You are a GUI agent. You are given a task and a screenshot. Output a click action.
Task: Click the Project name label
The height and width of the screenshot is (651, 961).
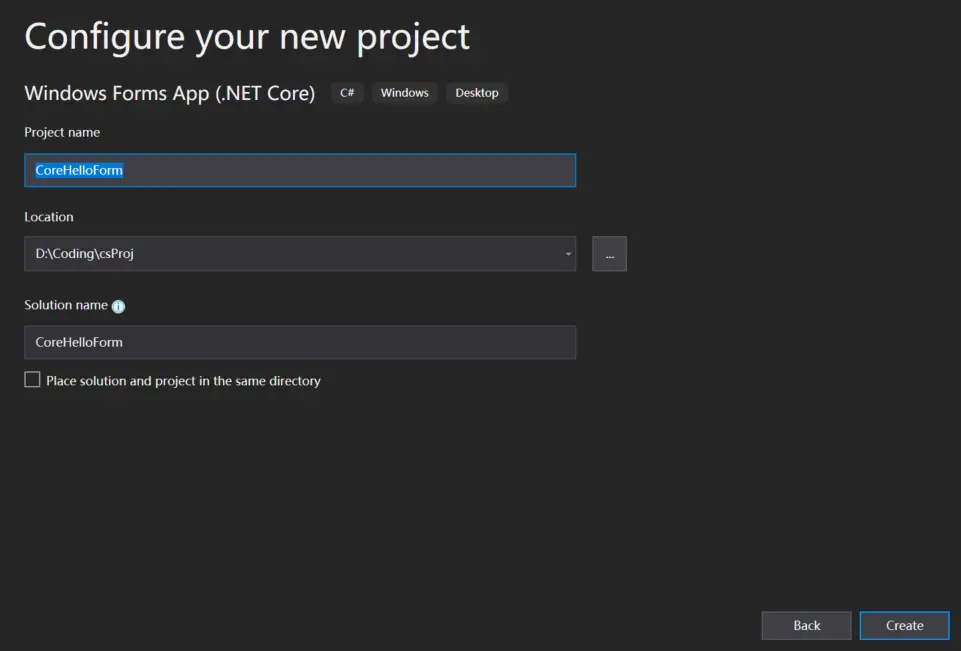tap(62, 132)
